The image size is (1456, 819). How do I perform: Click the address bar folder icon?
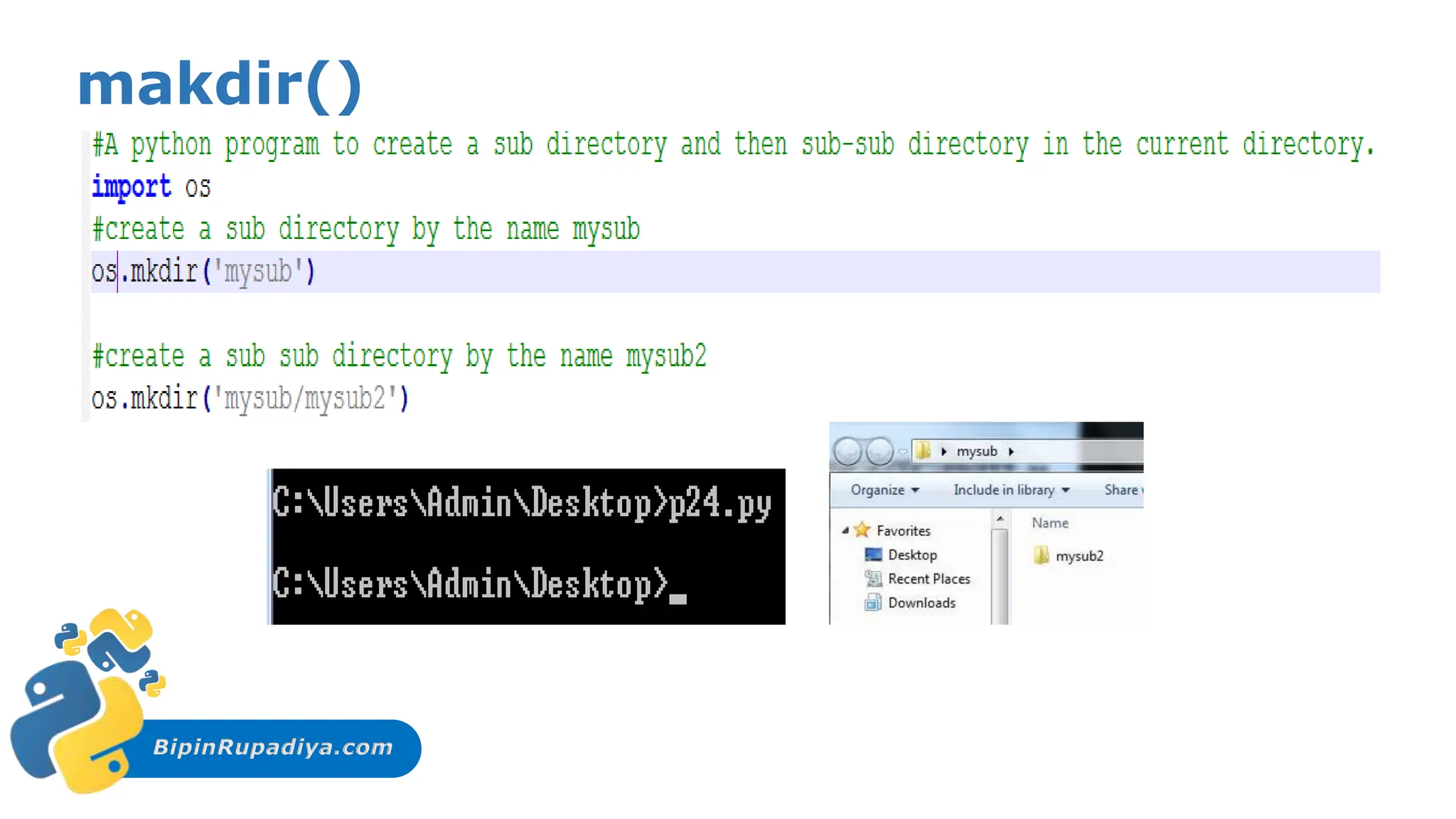[x=924, y=451]
